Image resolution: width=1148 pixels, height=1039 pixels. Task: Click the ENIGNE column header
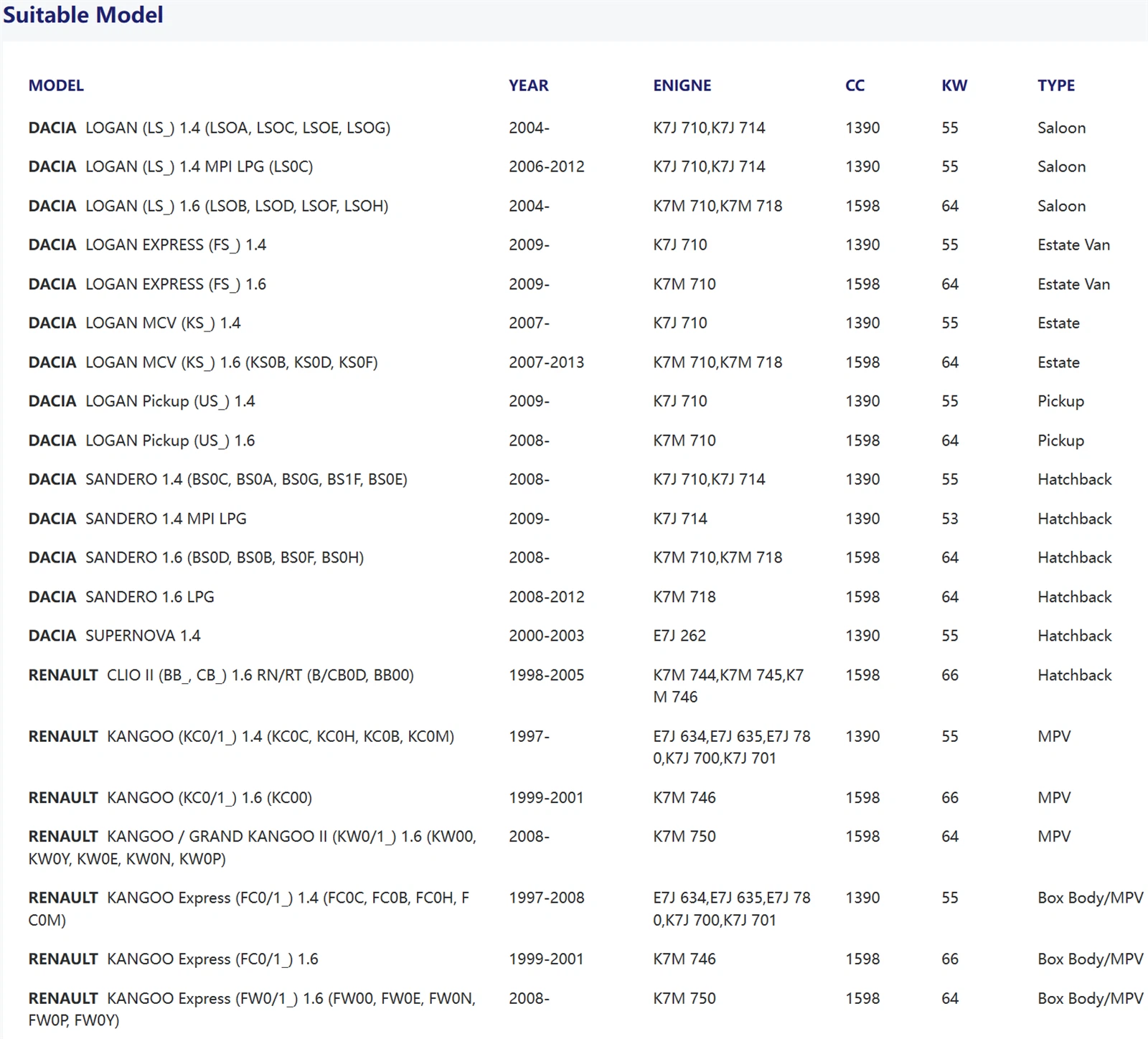click(x=682, y=85)
